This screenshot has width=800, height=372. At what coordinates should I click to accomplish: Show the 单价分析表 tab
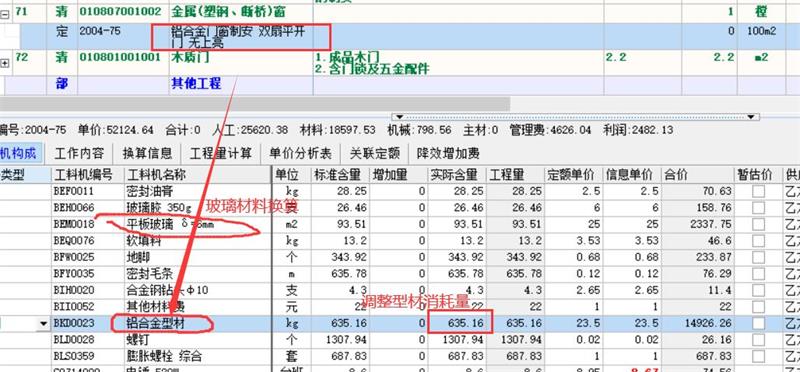click(x=301, y=153)
